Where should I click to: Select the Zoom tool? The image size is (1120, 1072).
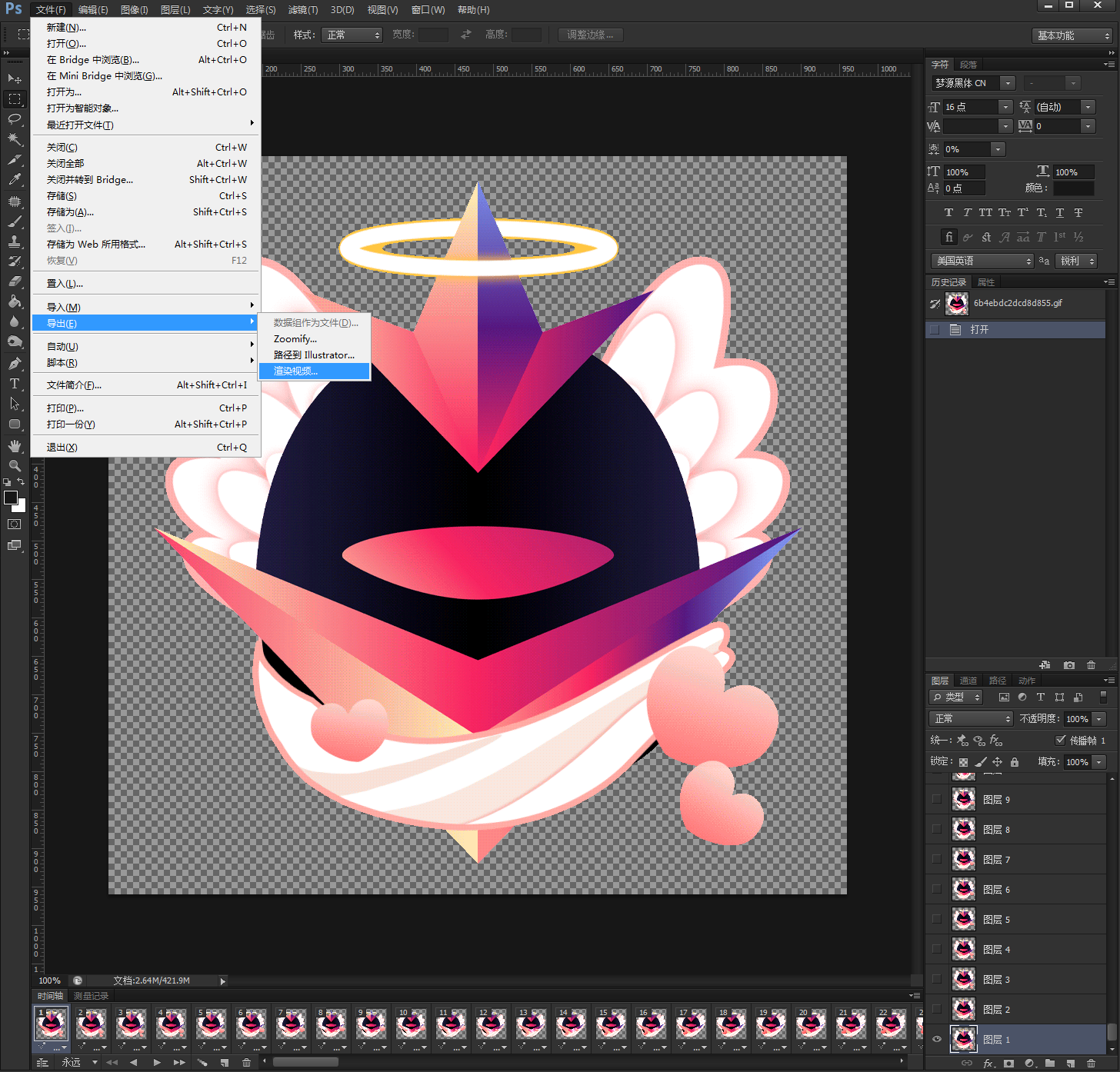15,465
